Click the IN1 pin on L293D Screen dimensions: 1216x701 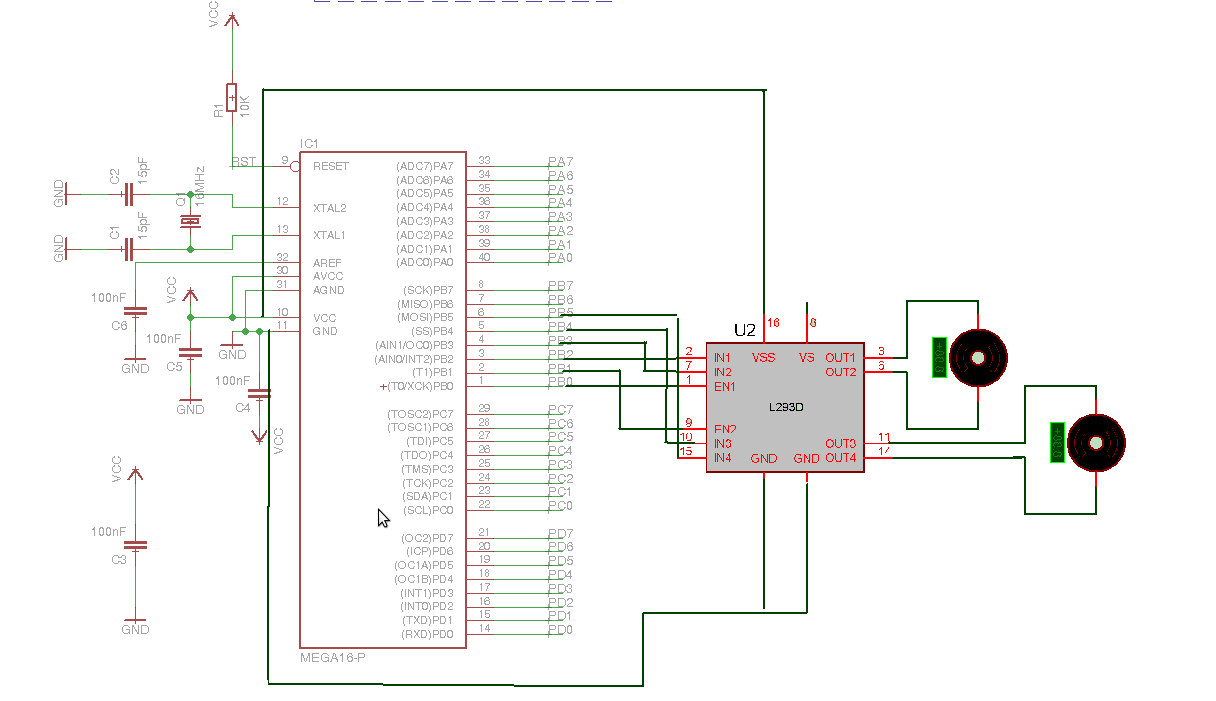(x=722, y=357)
